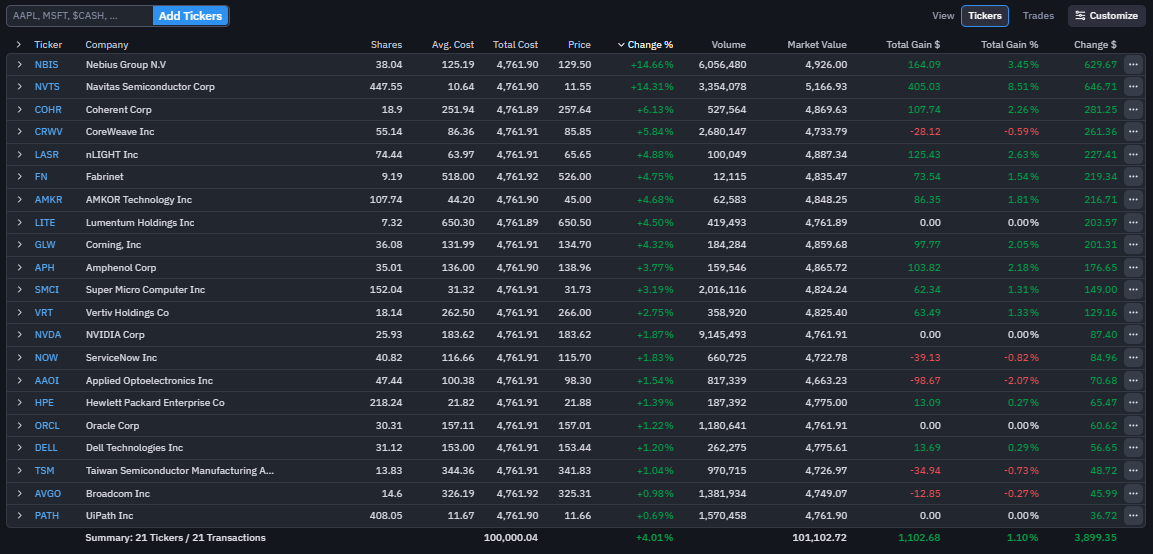Switch to the Tickers view
Viewport: 1153px width, 554px height.
pyautogui.click(x=984, y=16)
